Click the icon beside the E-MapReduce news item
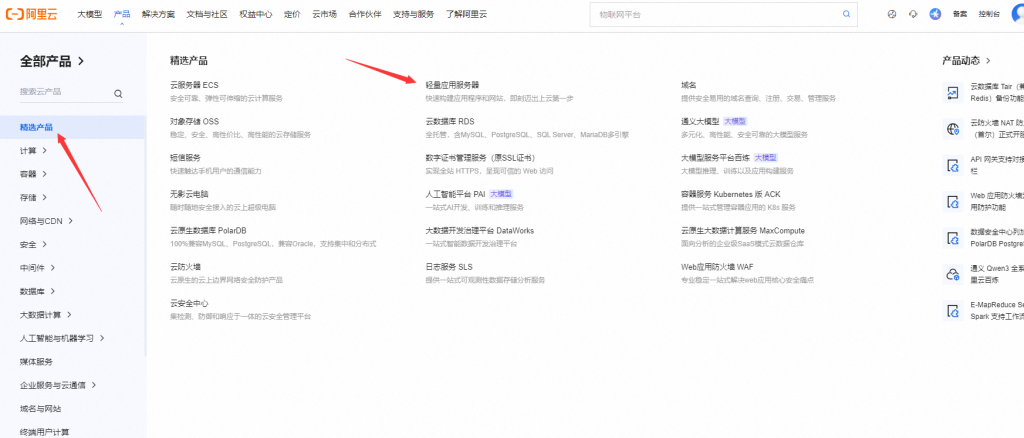The image size is (1024, 438). pyautogui.click(x=952, y=311)
